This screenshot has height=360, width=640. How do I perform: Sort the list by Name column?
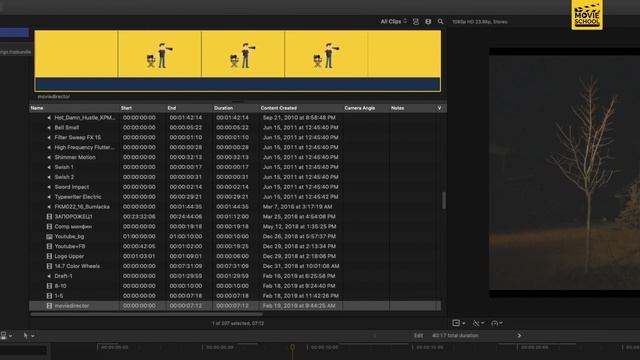[x=37, y=108]
